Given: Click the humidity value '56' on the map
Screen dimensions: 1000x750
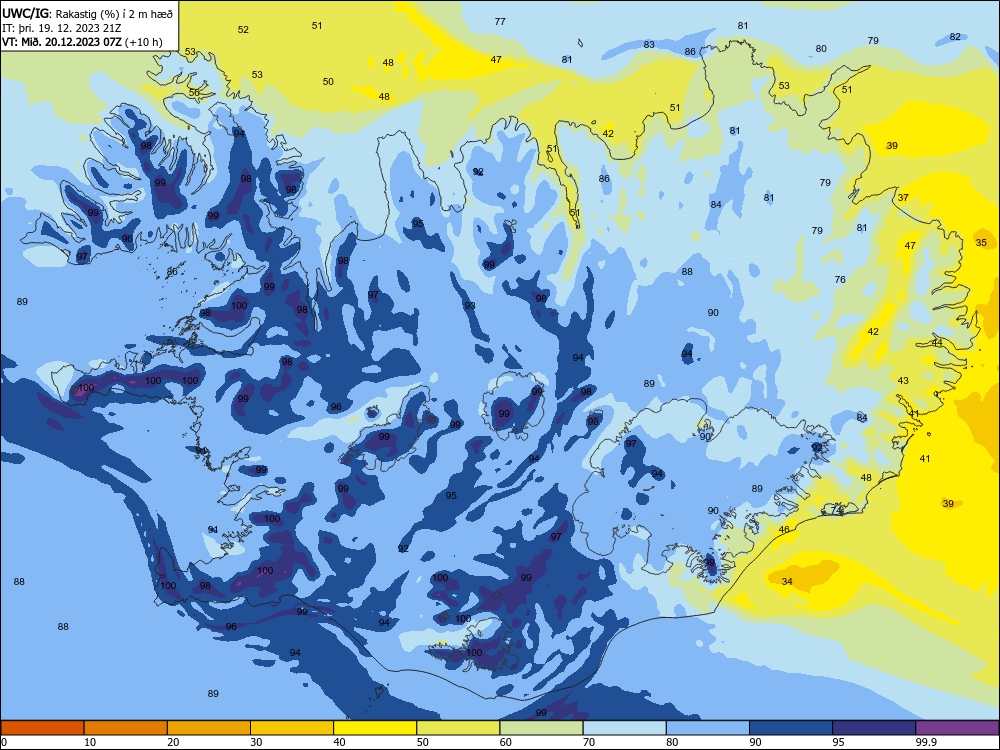Looking at the screenshot, I should (194, 92).
